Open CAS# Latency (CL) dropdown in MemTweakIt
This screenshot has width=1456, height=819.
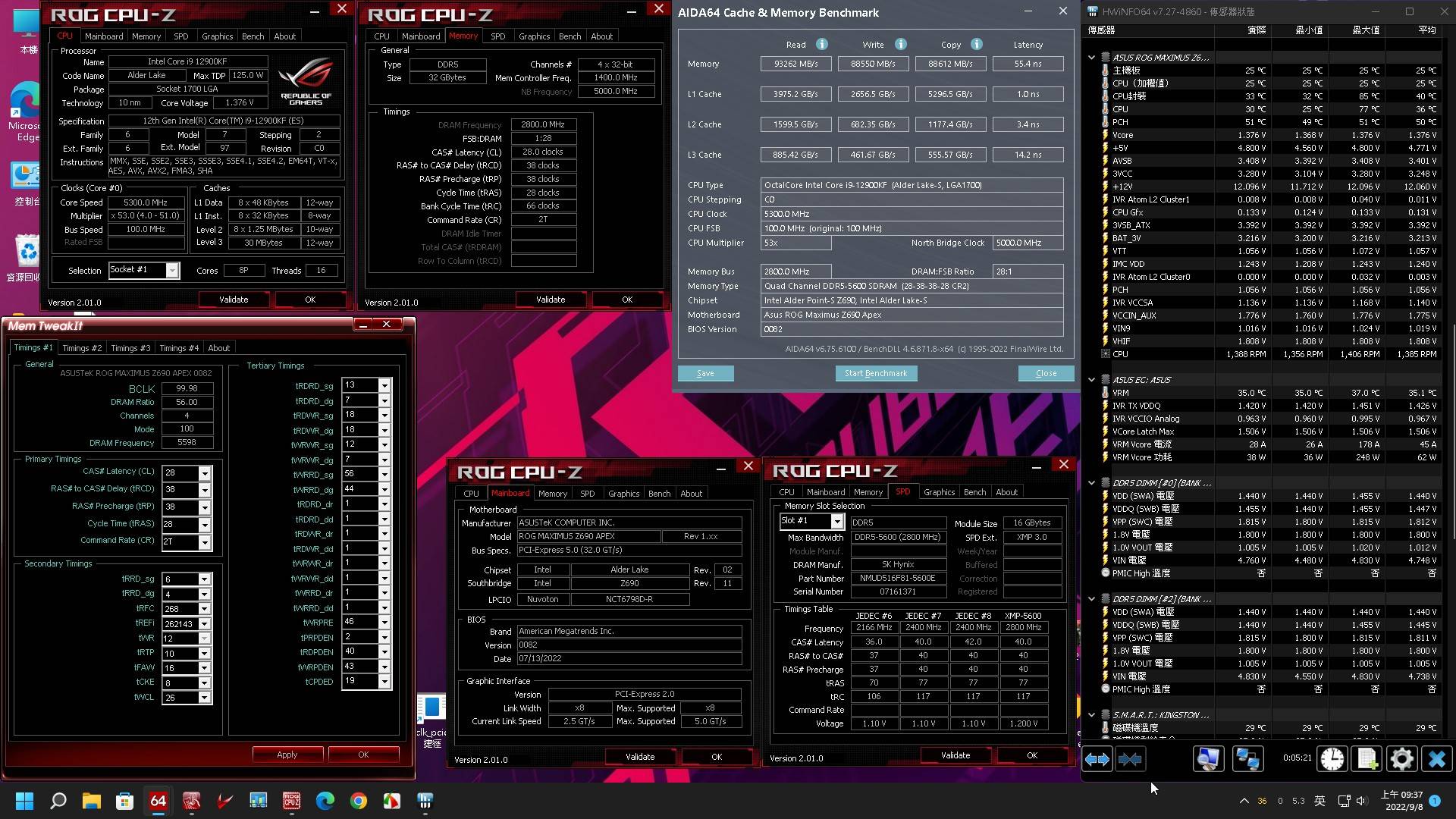click(204, 472)
